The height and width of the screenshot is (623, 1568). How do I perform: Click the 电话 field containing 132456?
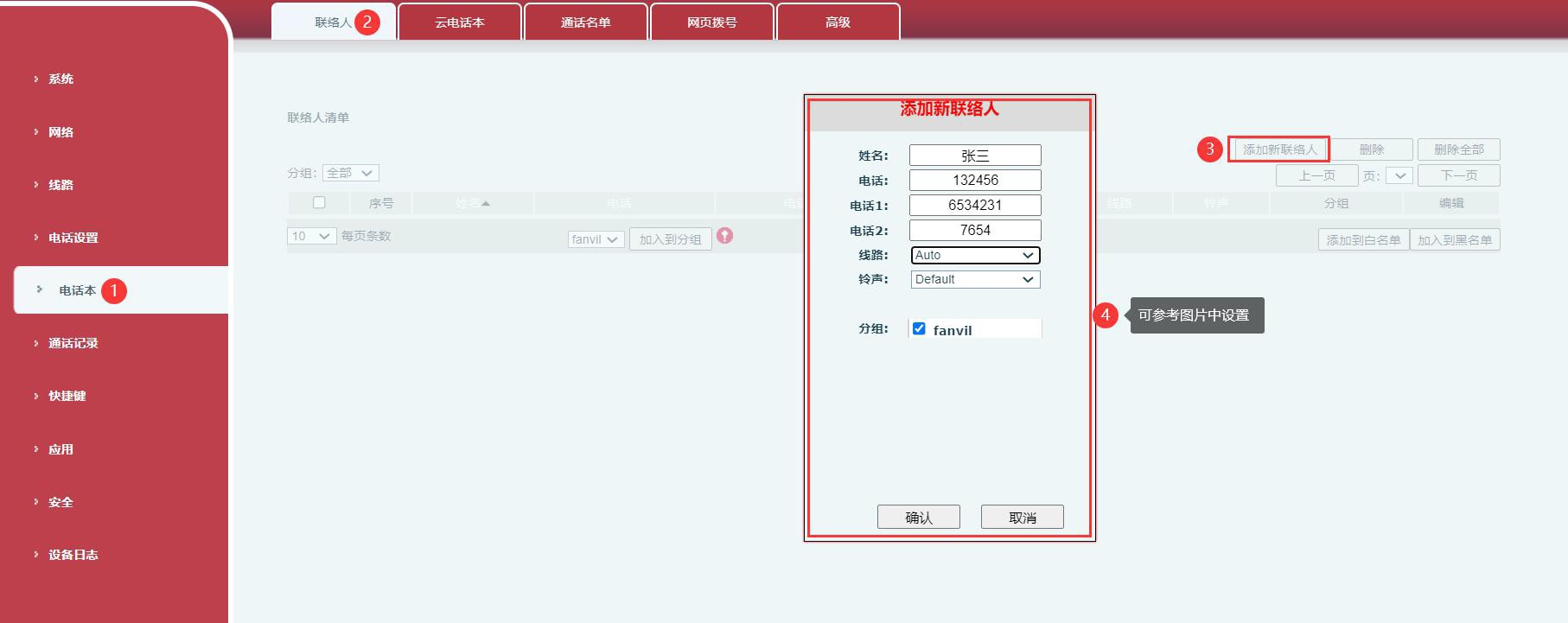pyautogui.click(x=975, y=181)
